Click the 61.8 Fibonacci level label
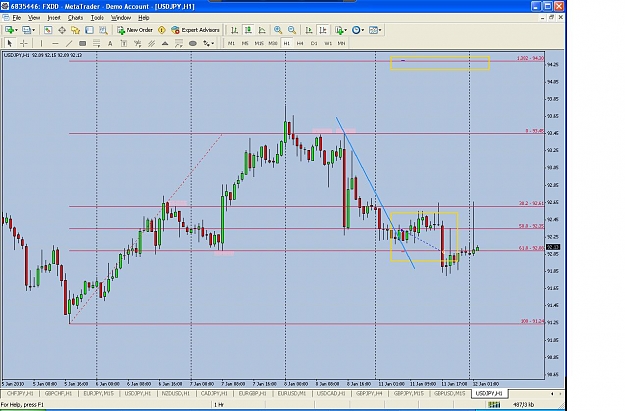The width and height of the screenshot is (625, 411). 531,248
